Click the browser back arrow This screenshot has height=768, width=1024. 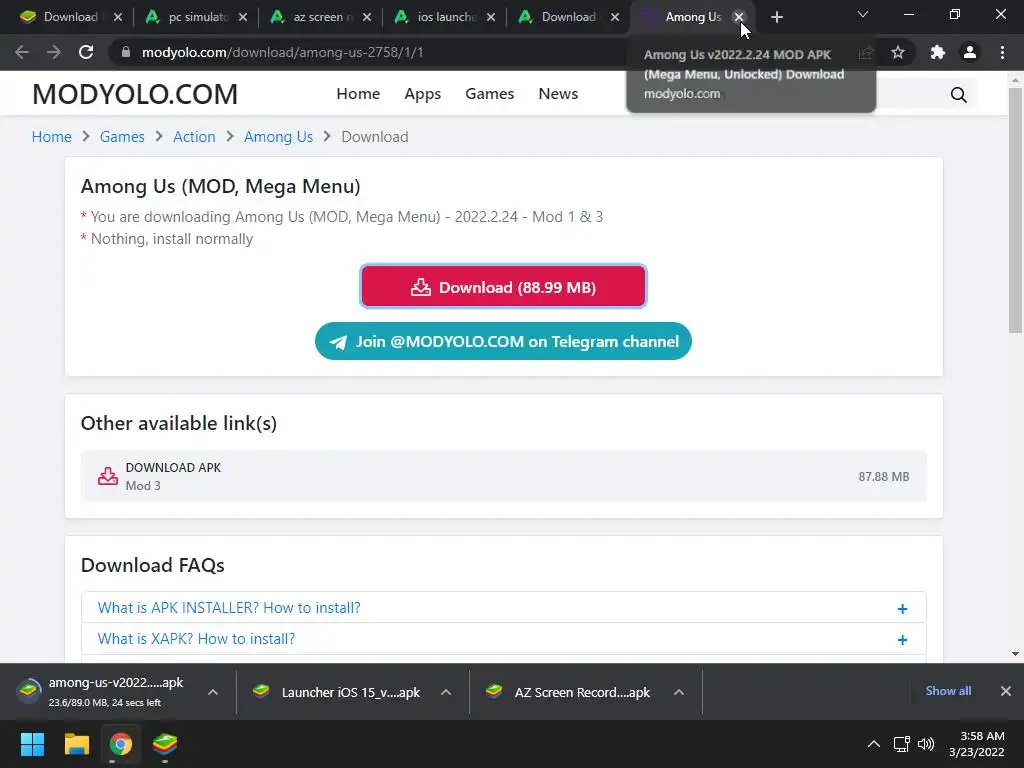[x=22, y=52]
